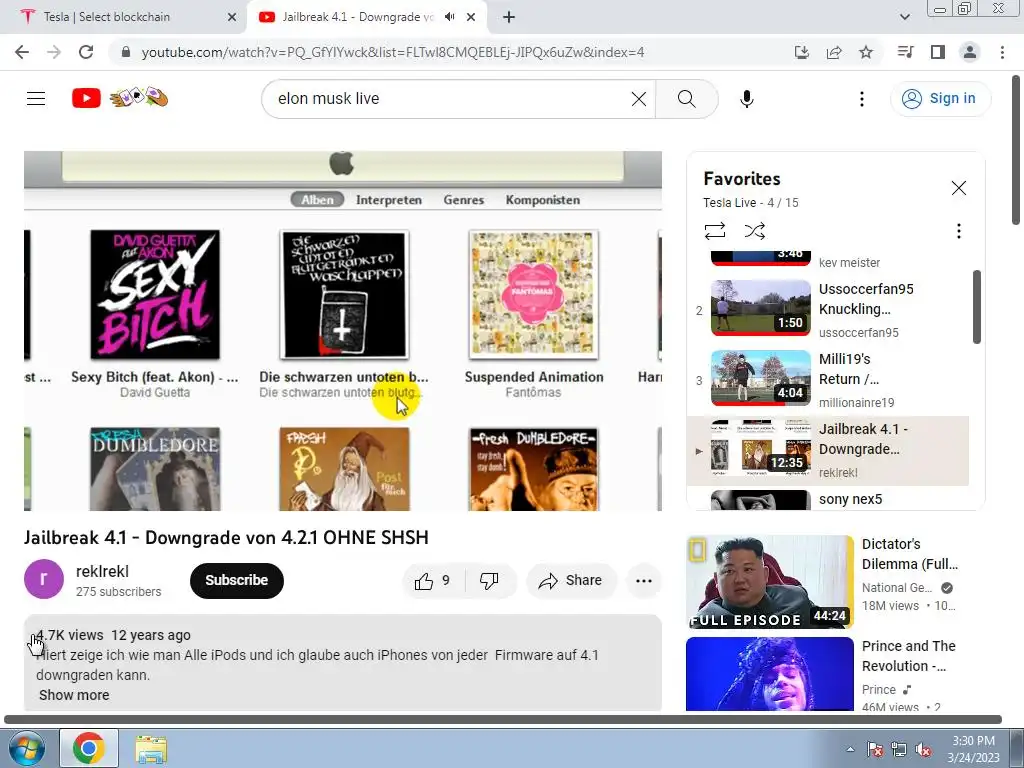Open the taskbar clock 3:30 PM
Screen dimensions: 1024x768
[973, 749]
